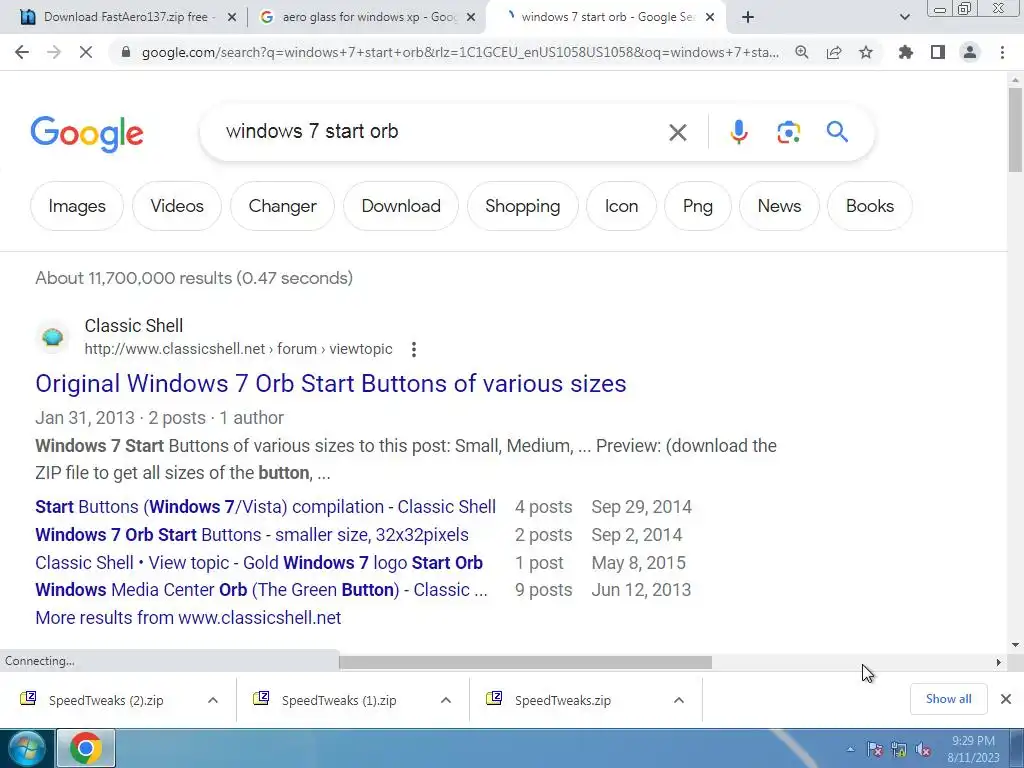Open Windows Media Center Orb link

pos(261,590)
